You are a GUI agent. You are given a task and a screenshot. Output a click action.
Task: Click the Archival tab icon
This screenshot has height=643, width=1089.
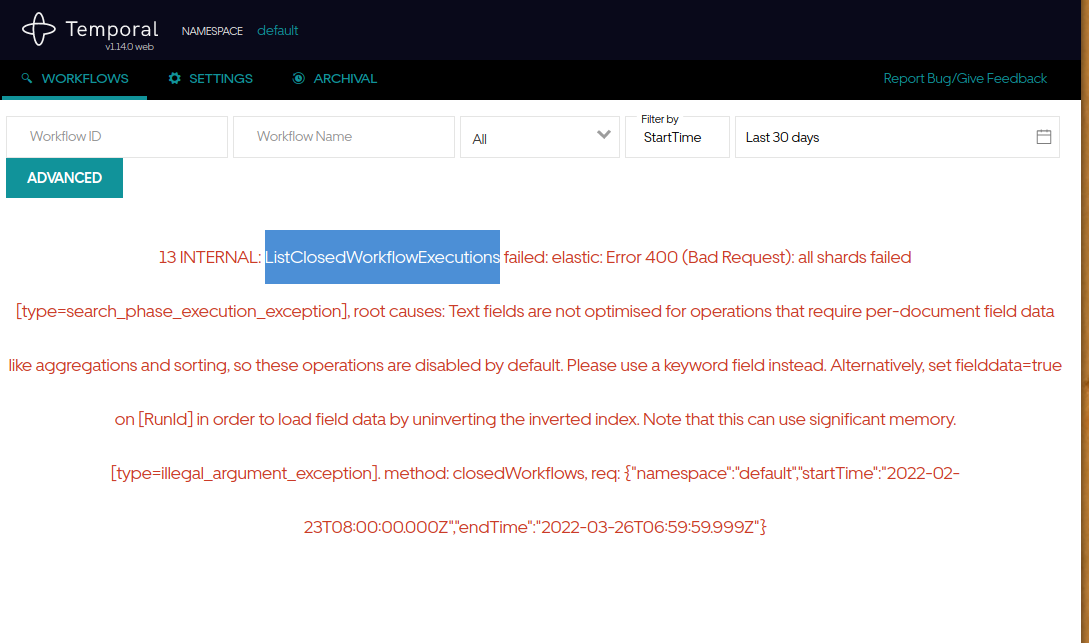pyautogui.click(x=296, y=78)
